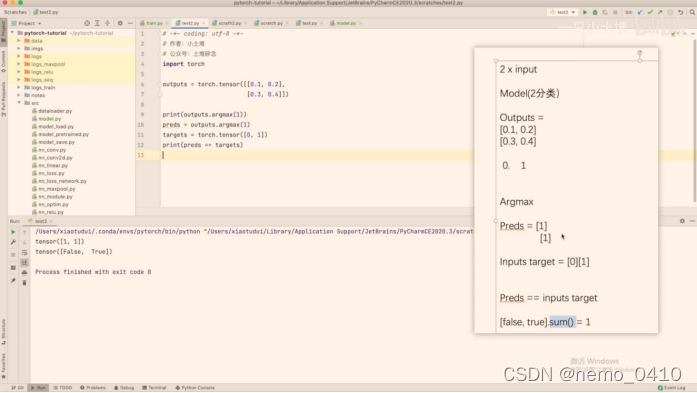
Task: Stop process square icon in Run panel
Action: tap(13, 255)
